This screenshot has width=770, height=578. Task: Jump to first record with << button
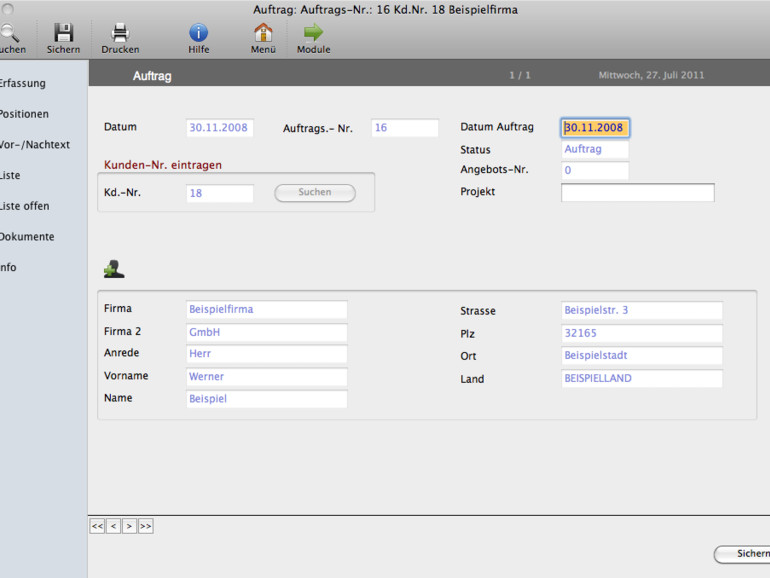[x=97, y=526]
